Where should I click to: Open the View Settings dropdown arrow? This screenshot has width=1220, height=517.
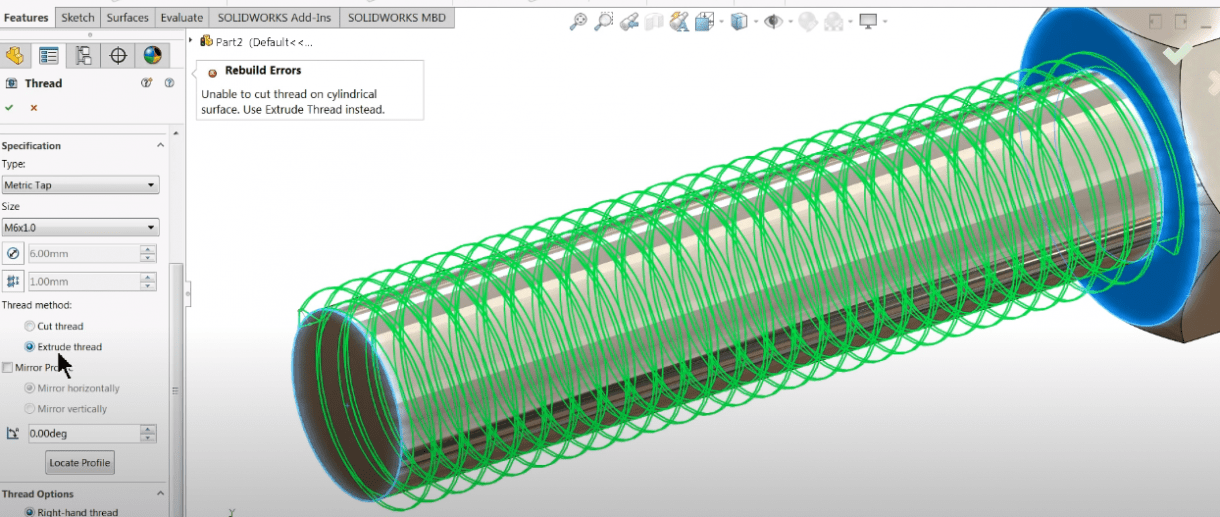(x=884, y=21)
